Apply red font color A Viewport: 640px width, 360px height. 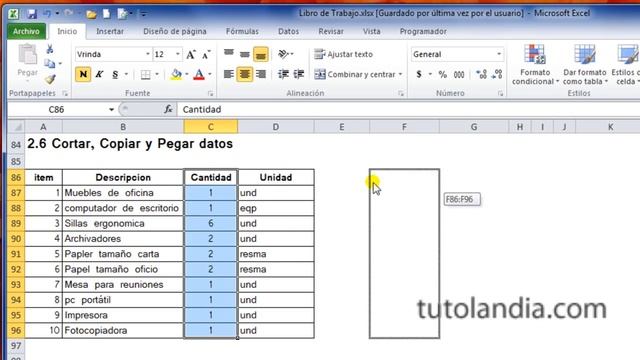[x=199, y=74]
